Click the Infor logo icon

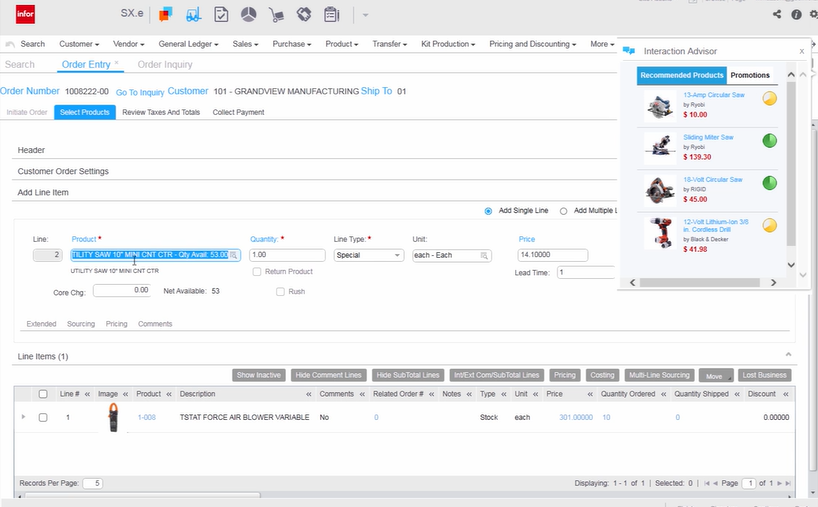(25, 14)
